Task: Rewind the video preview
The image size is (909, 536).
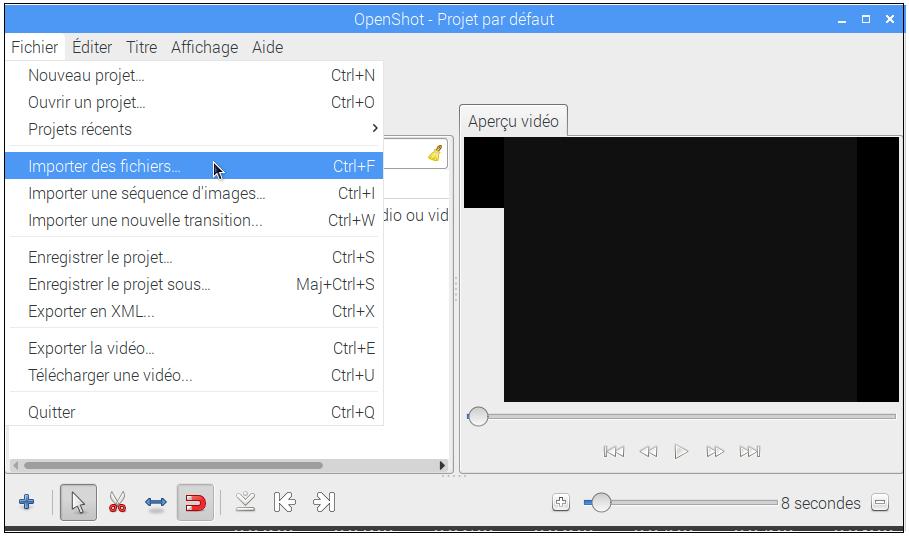Action: [648, 451]
